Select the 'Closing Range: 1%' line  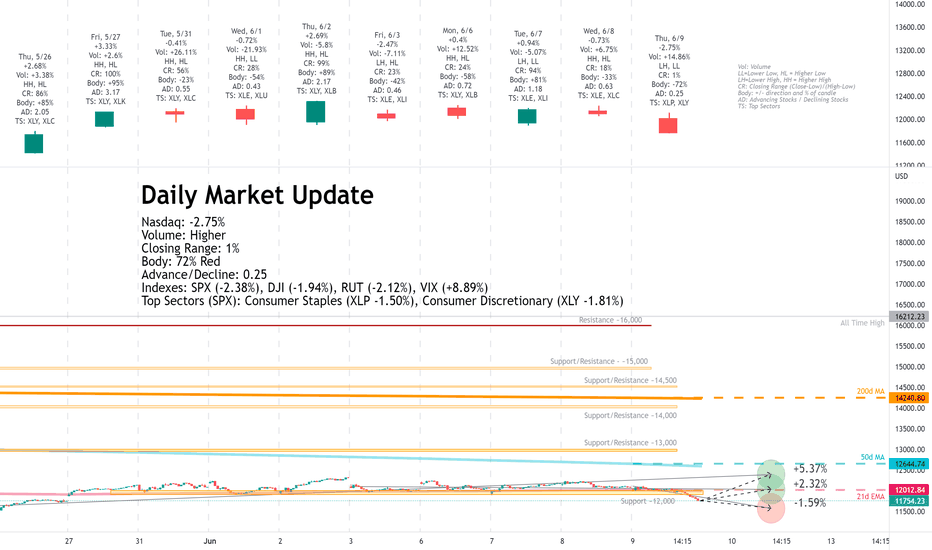(190, 248)
